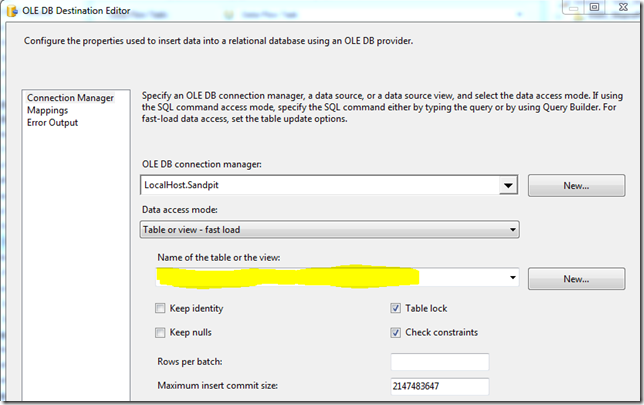Expand the table or view name dropdown
This screenshot has width=644, height=405.
pyautogui.click(x=513, y=277)
